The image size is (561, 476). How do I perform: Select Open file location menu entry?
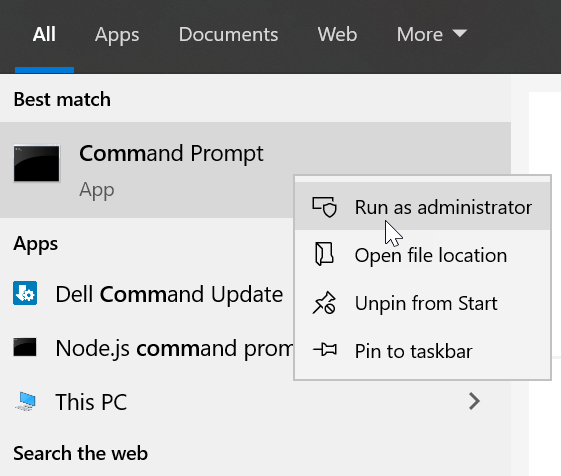[422, 255]
